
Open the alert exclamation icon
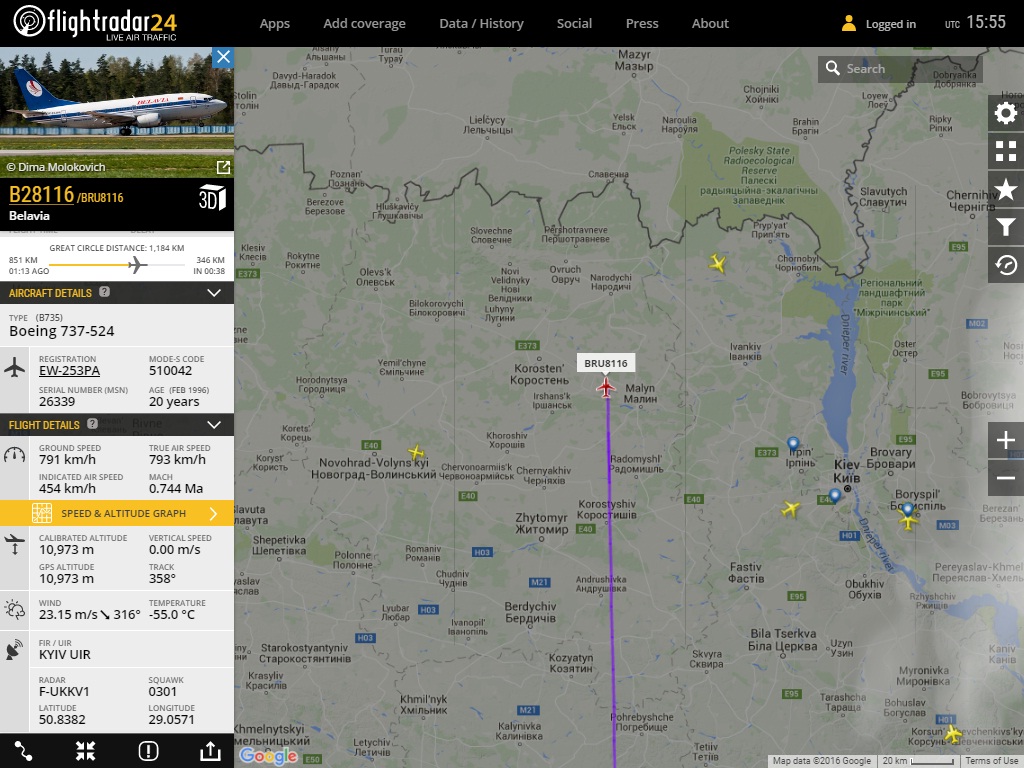pyautogui.click(x=148, y=751)
